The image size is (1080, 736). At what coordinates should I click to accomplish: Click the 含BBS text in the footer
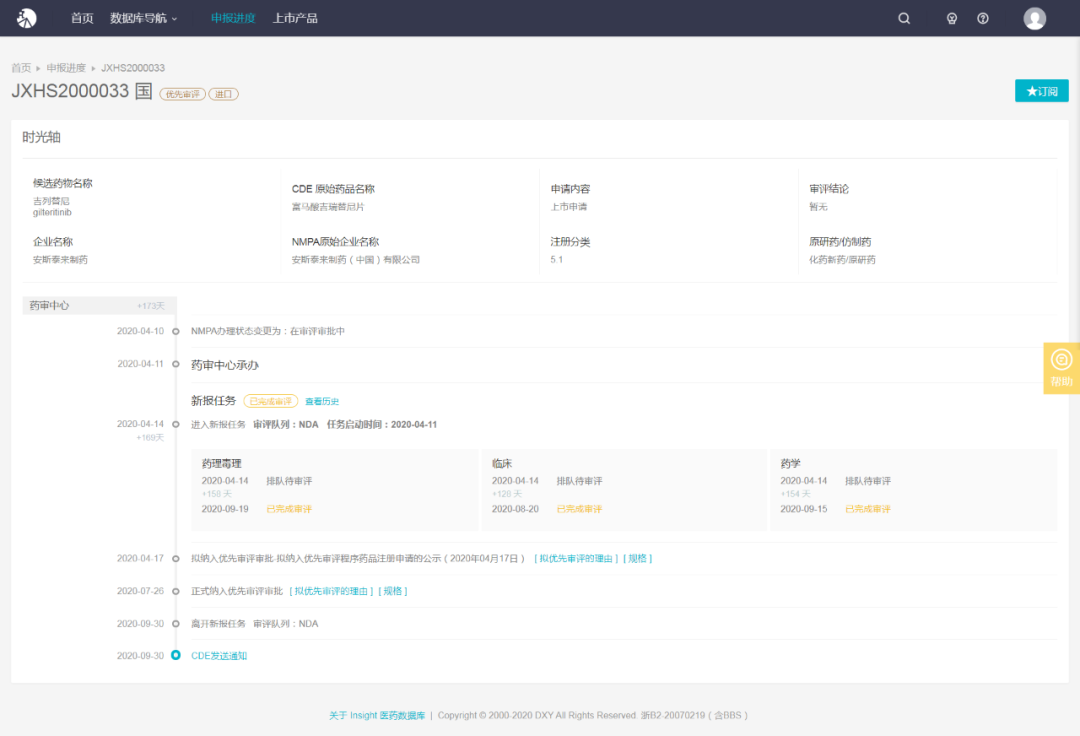(x=731, y=715)
